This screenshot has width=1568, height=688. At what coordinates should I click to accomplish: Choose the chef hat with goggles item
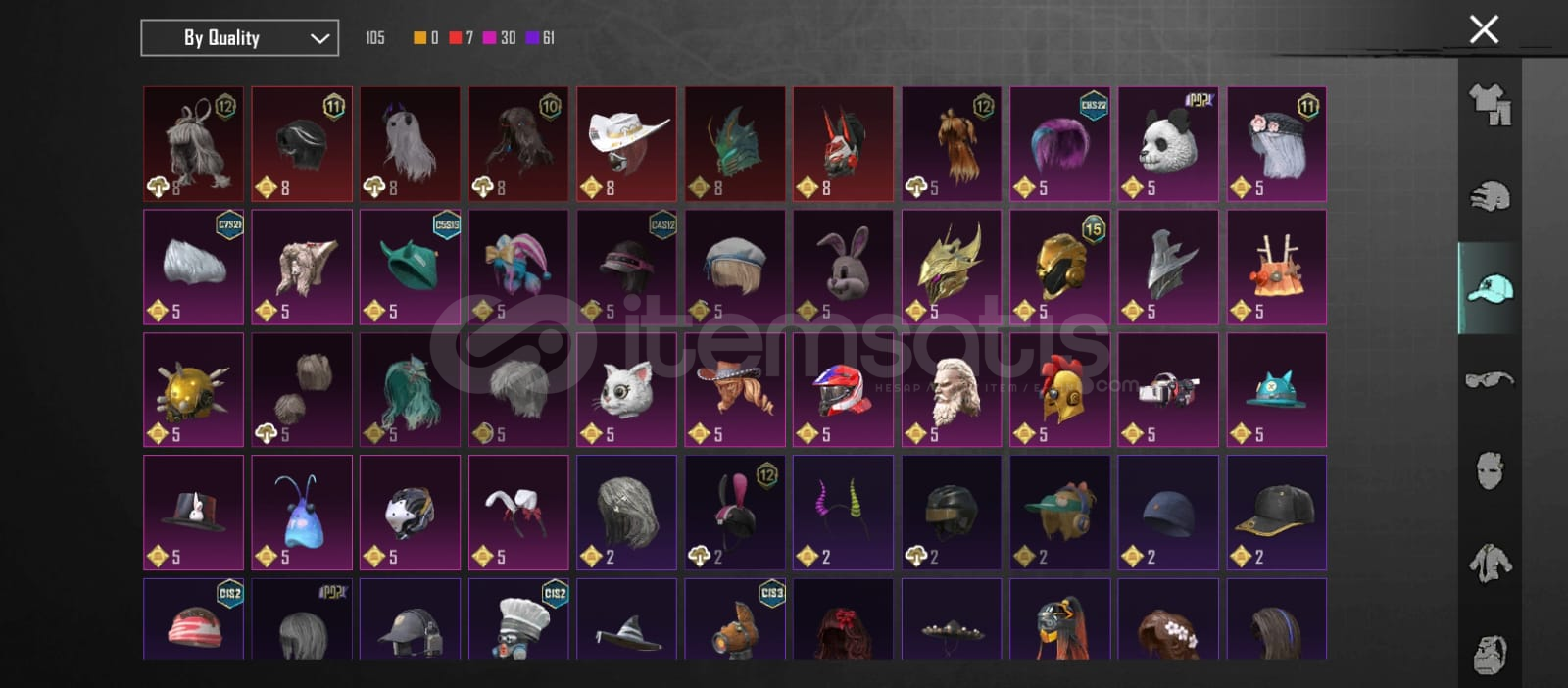point(518,619)
